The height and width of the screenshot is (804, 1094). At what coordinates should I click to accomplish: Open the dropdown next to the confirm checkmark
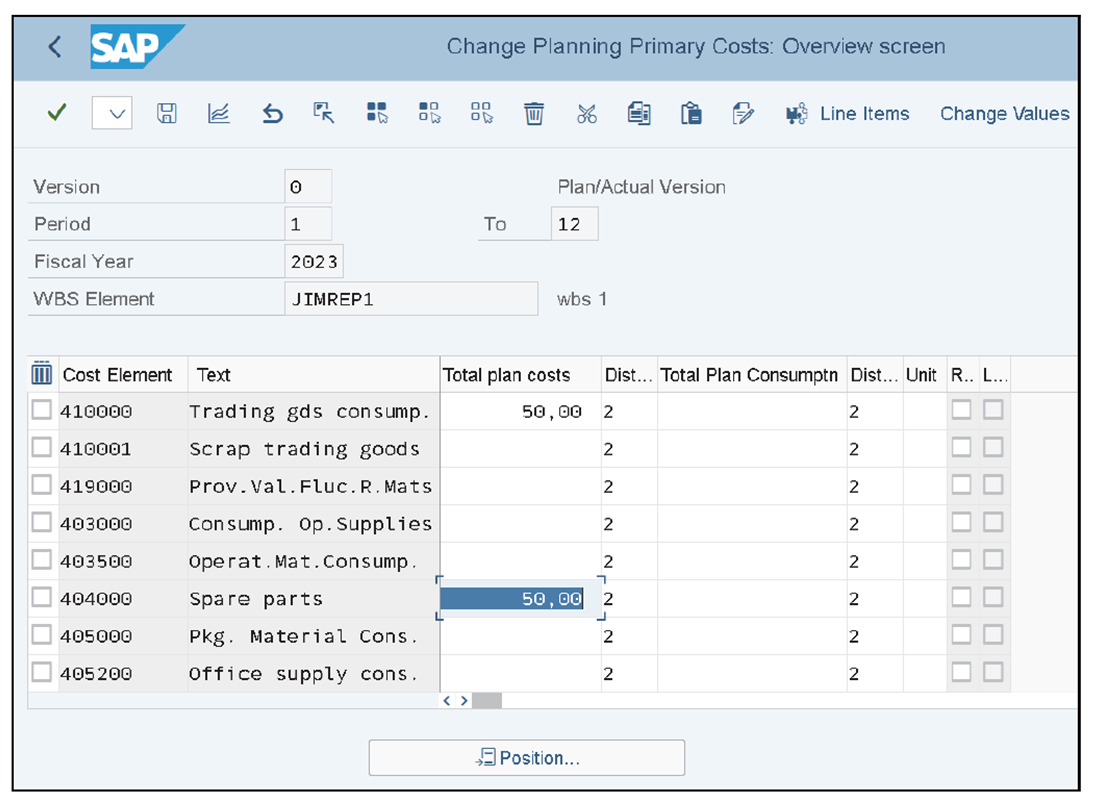[110, 113]
